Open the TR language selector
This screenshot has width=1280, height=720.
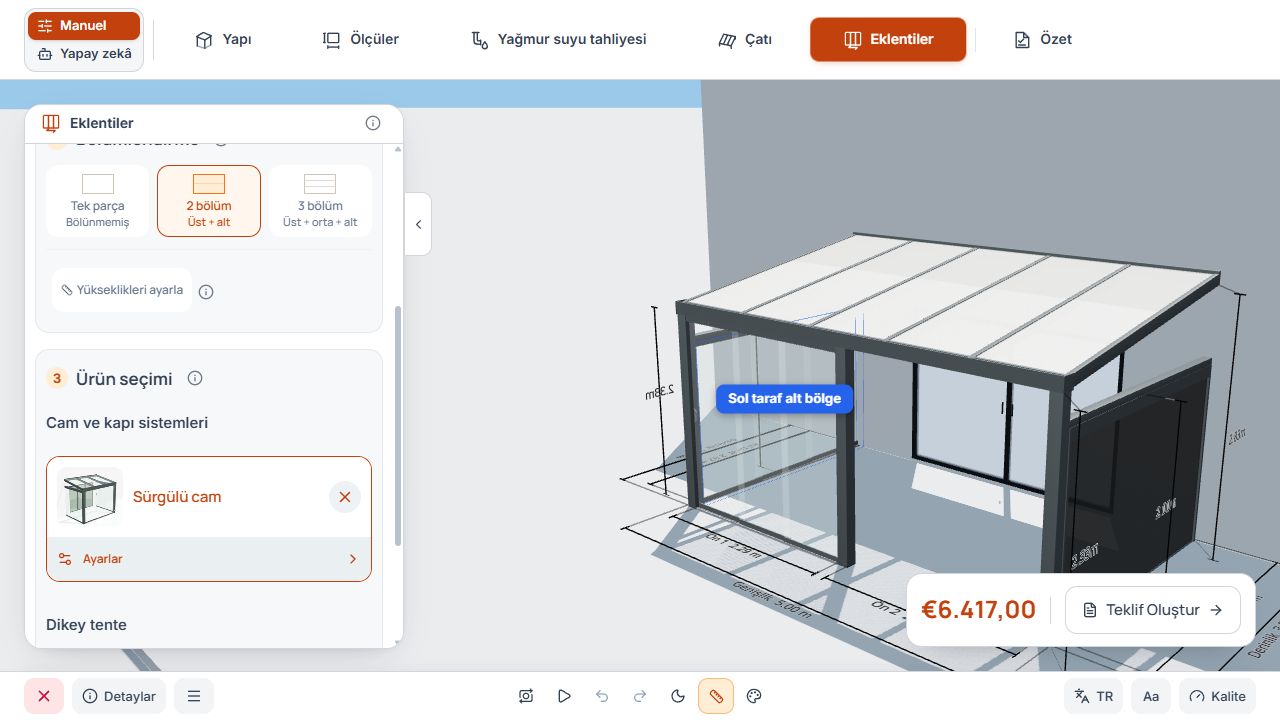click(1094, 696)
